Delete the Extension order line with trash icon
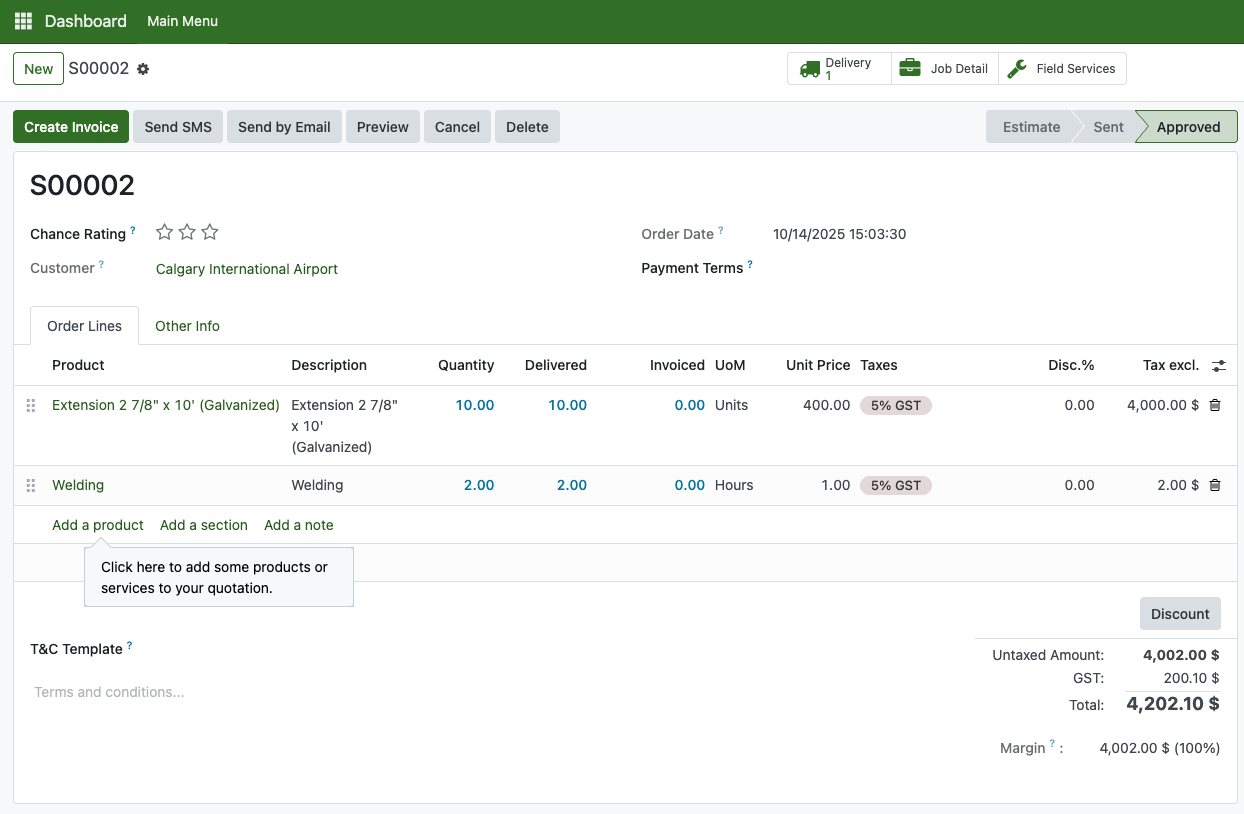This screenshot has width=1244, height=814. point(1215,405)
